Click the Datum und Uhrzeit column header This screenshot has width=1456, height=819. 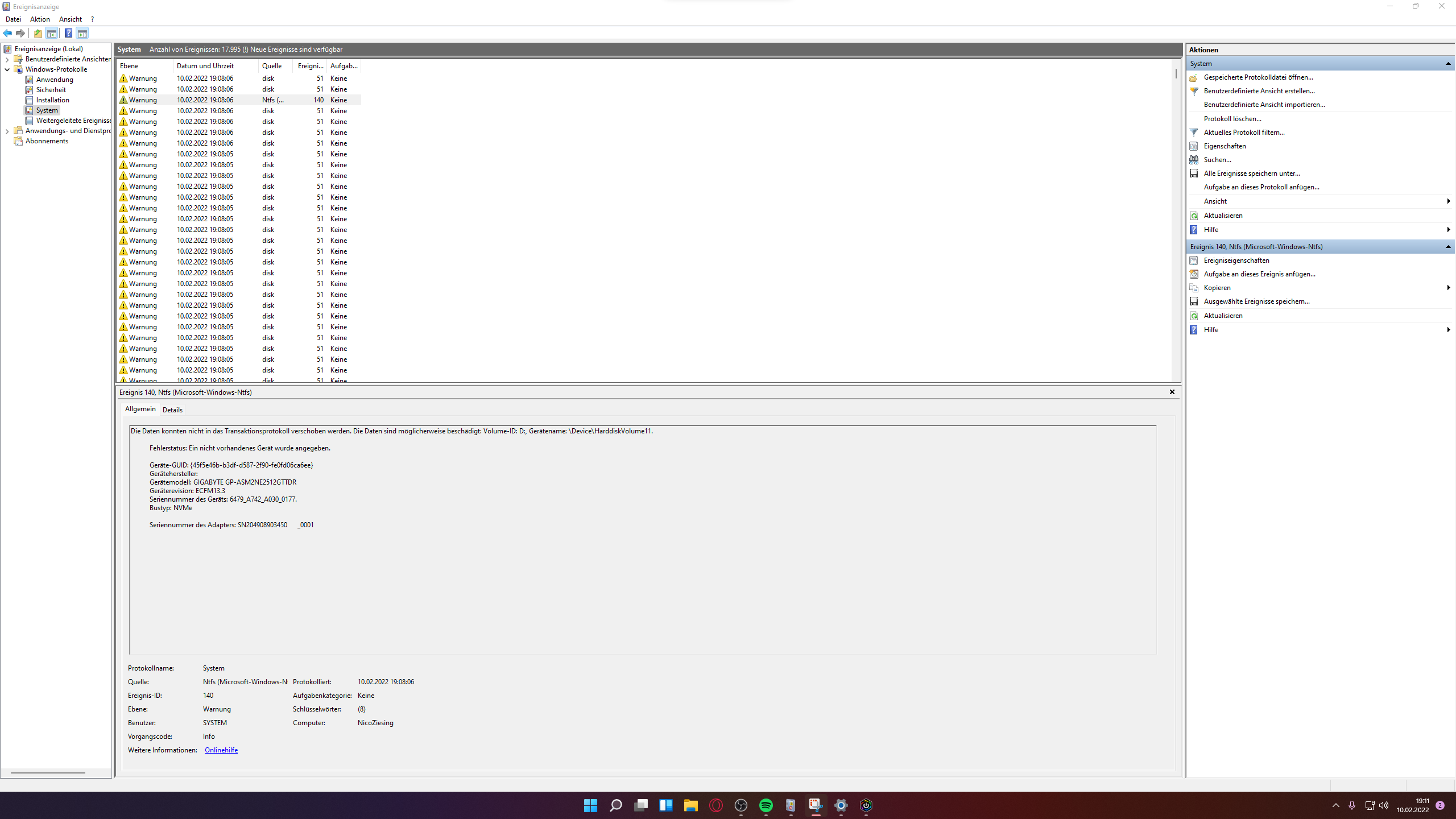click(205, 66)
